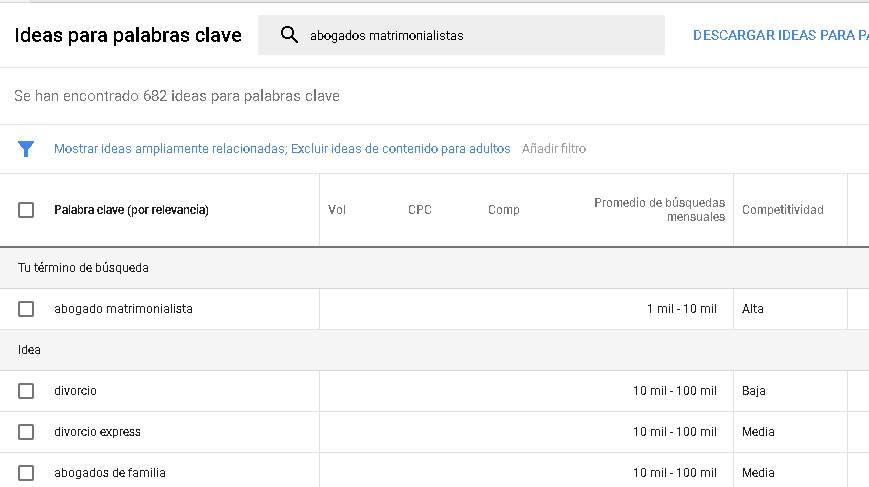Click the keyword abogados de familia
The height and width of the screenshot is (487, 869).
110,473
